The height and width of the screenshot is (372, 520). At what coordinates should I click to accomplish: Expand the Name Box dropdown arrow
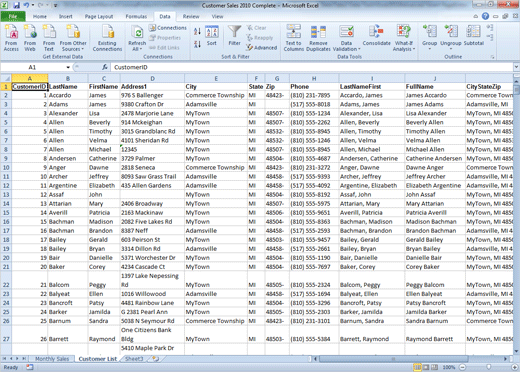click(x=68, y=67)
